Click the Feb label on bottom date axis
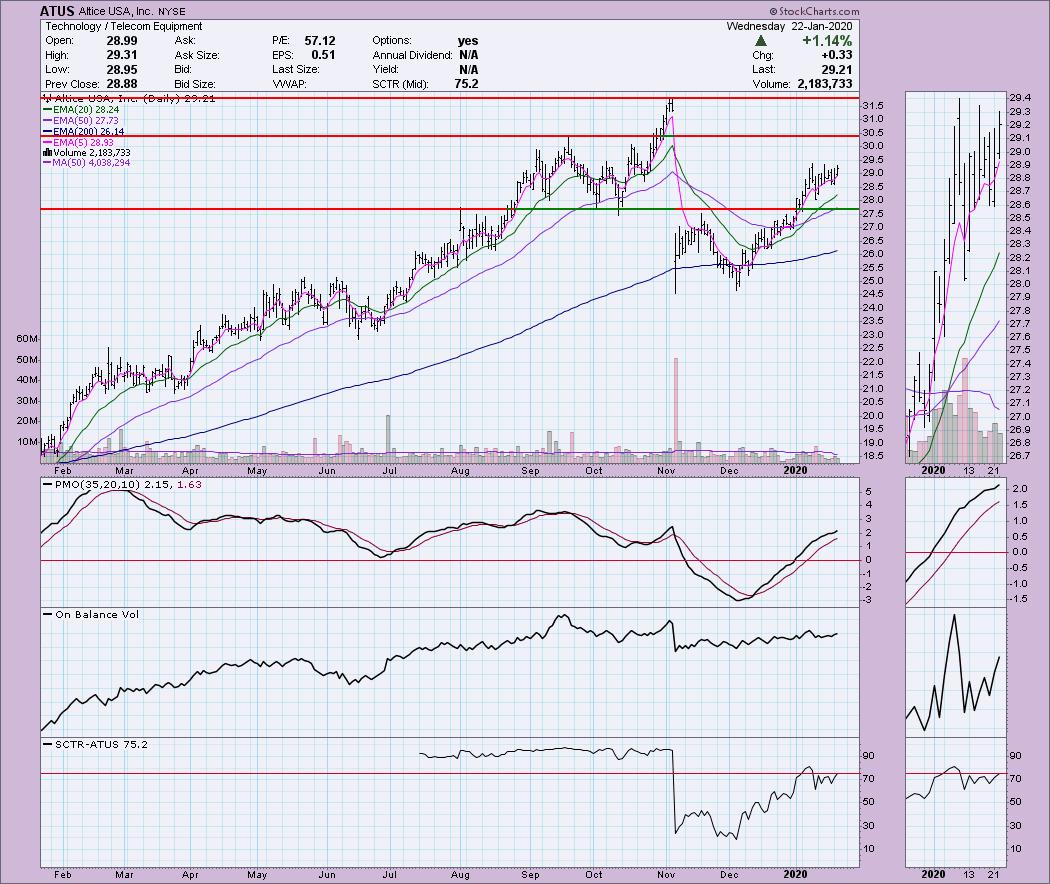 [62, 874]
